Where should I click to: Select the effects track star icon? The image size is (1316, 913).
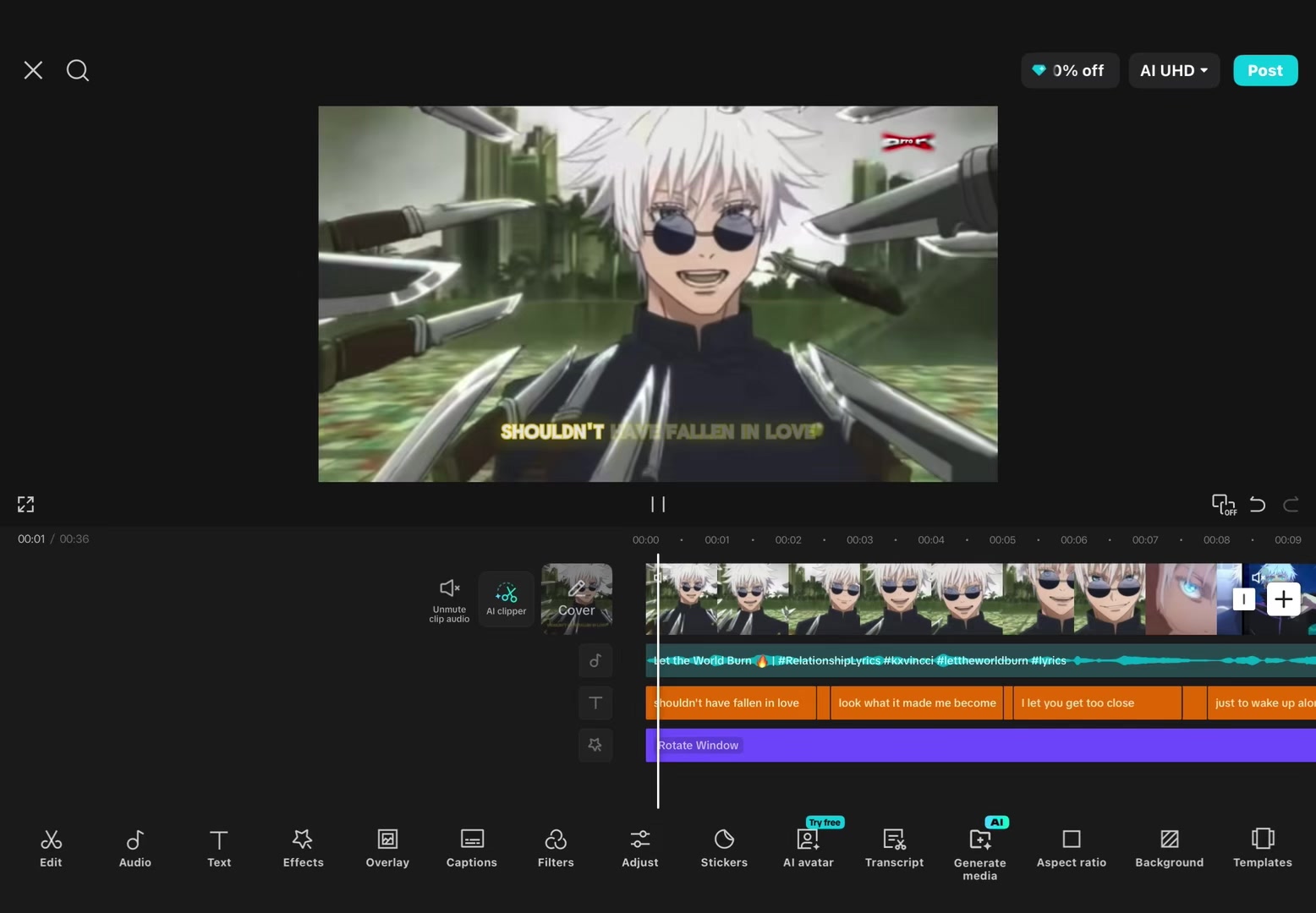pos(595,745)
